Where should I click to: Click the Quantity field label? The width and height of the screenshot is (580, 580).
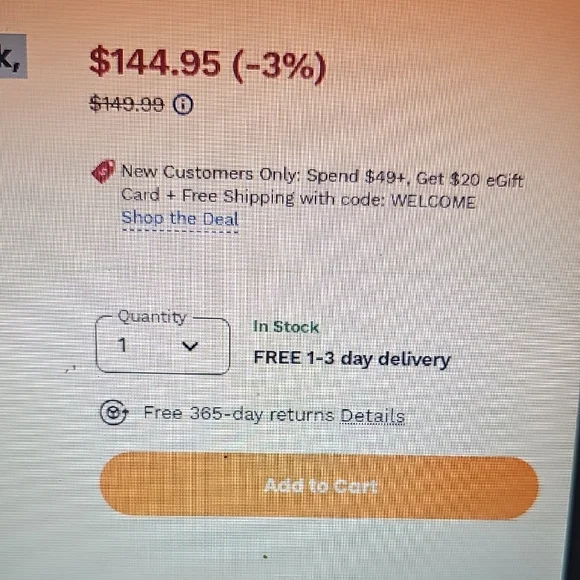coord(152,317)
